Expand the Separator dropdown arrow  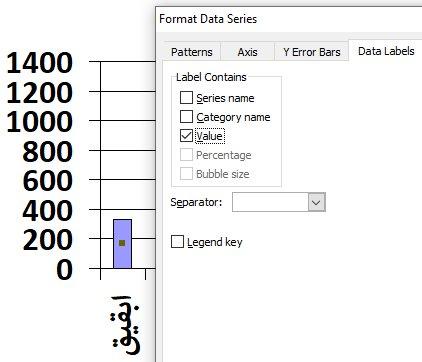[316, 202]
